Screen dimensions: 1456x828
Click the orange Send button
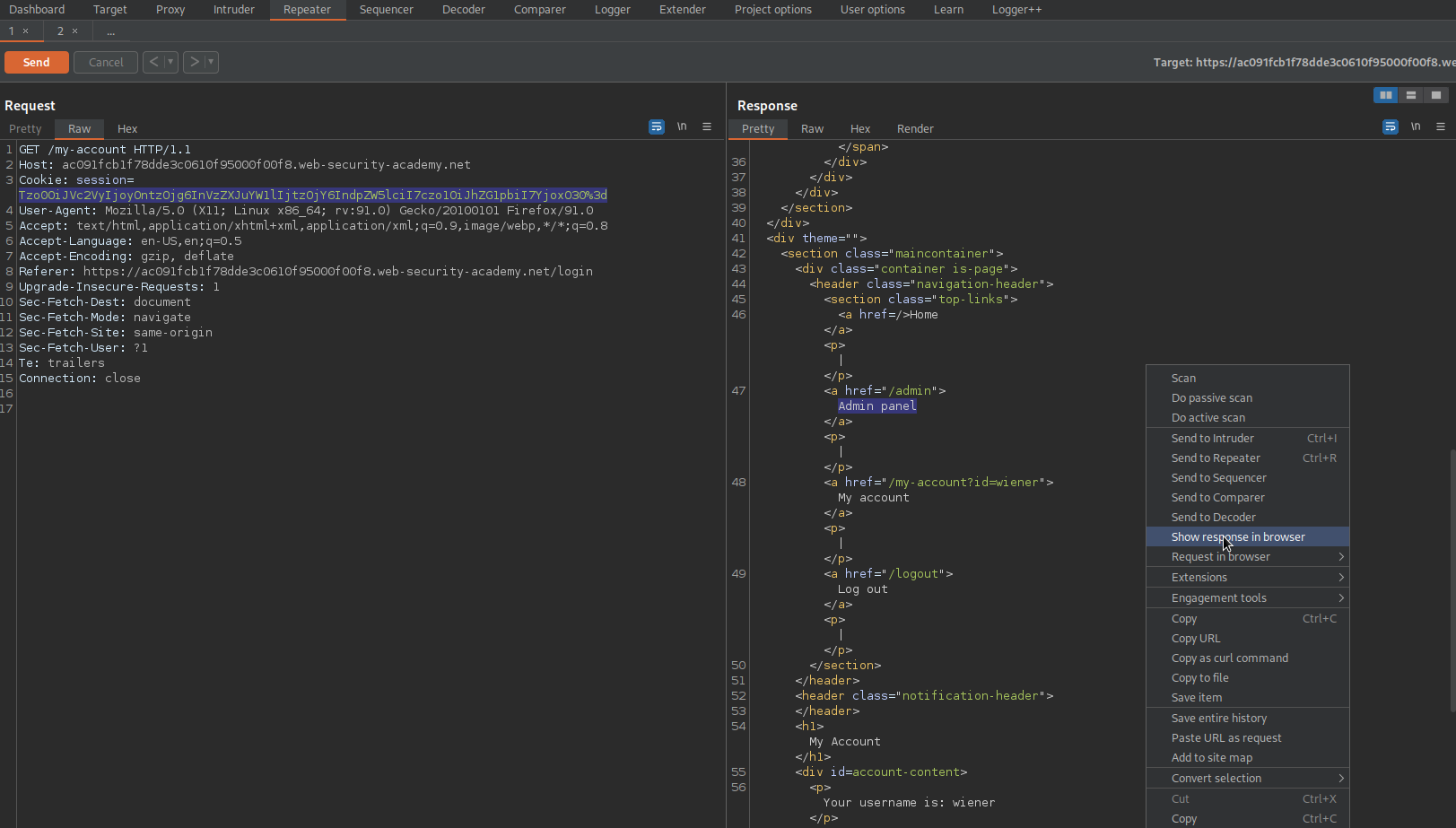coord(37,62)
